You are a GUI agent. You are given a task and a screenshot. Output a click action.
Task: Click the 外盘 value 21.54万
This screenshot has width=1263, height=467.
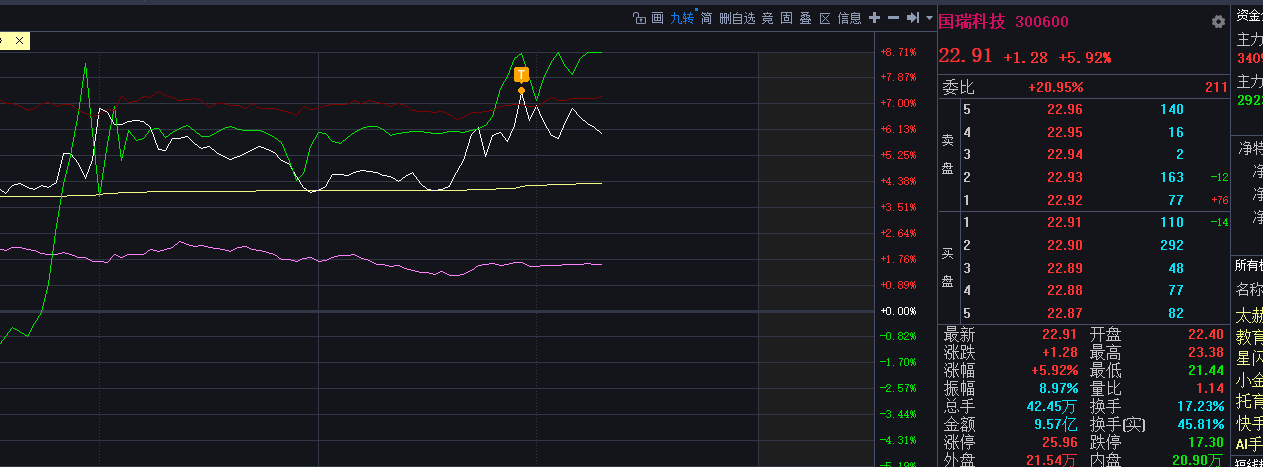[1054, 460]
